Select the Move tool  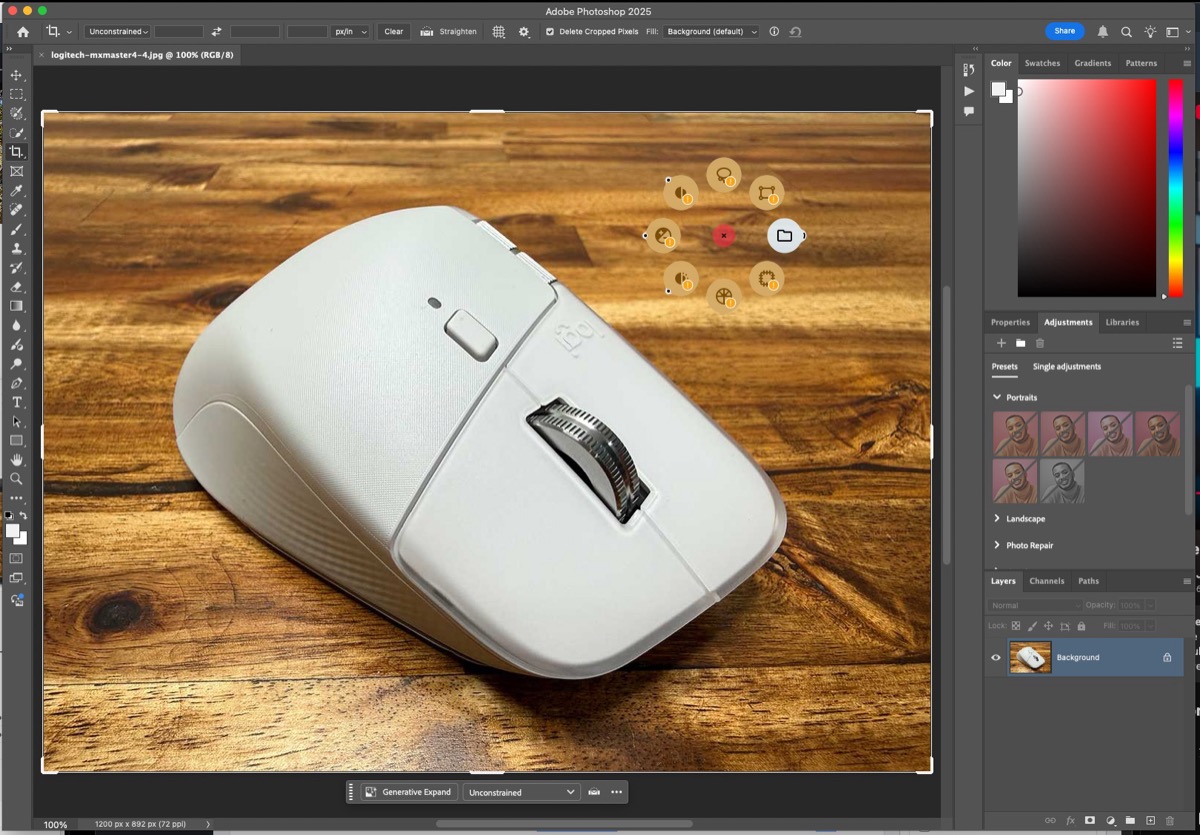click(x=16, y=75)
